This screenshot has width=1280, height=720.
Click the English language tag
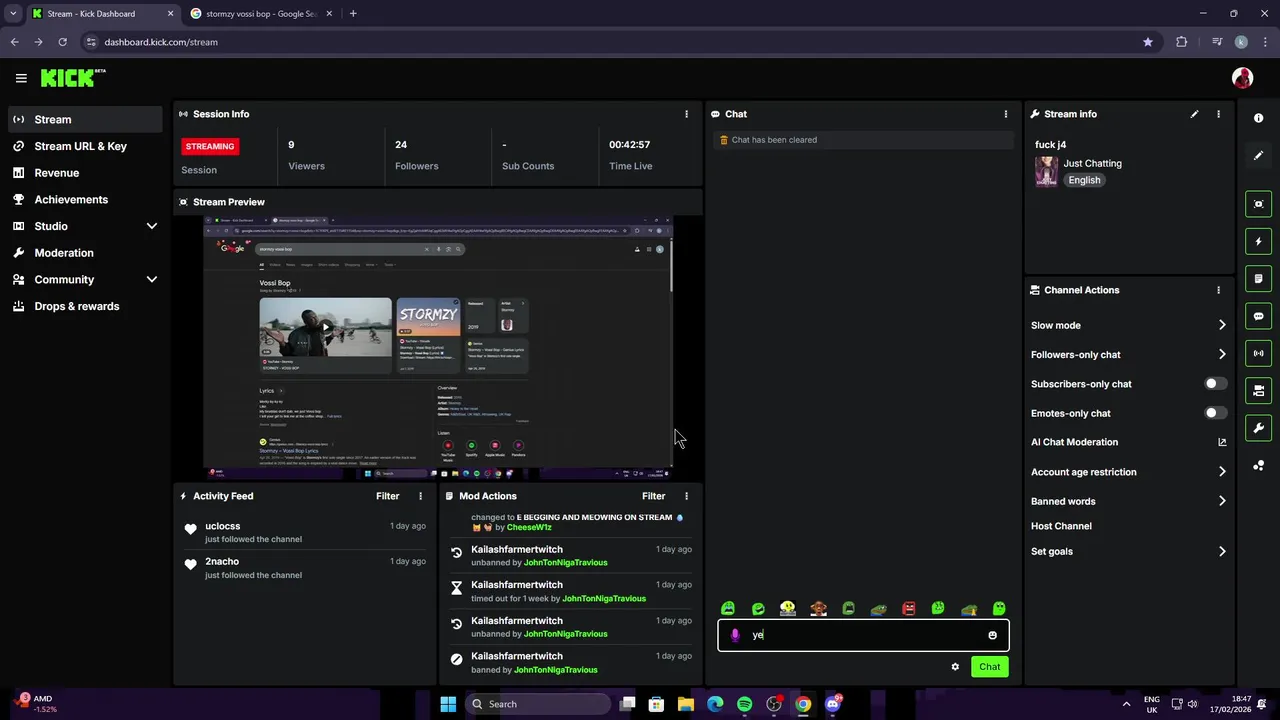[x=1084, y=180]
